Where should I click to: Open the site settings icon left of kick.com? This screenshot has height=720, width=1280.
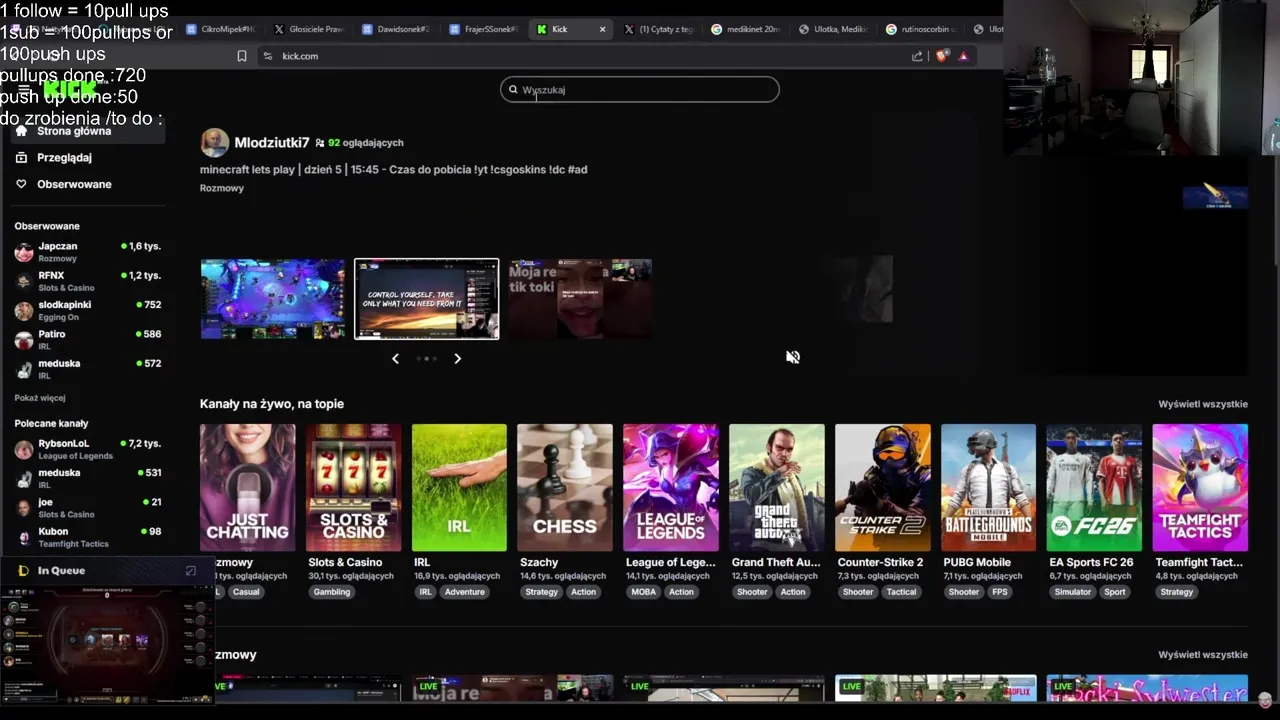click(x=267, y=56)
